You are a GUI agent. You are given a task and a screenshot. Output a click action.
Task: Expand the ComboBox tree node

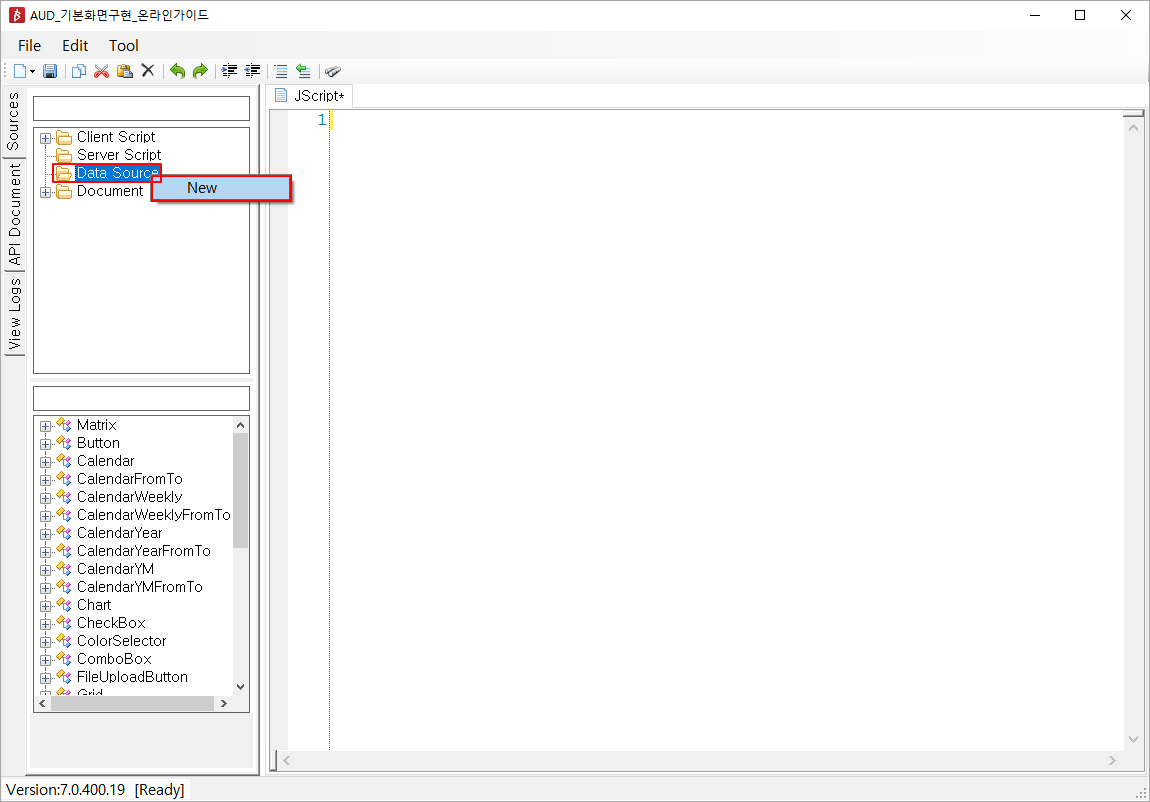pos(45,660)
